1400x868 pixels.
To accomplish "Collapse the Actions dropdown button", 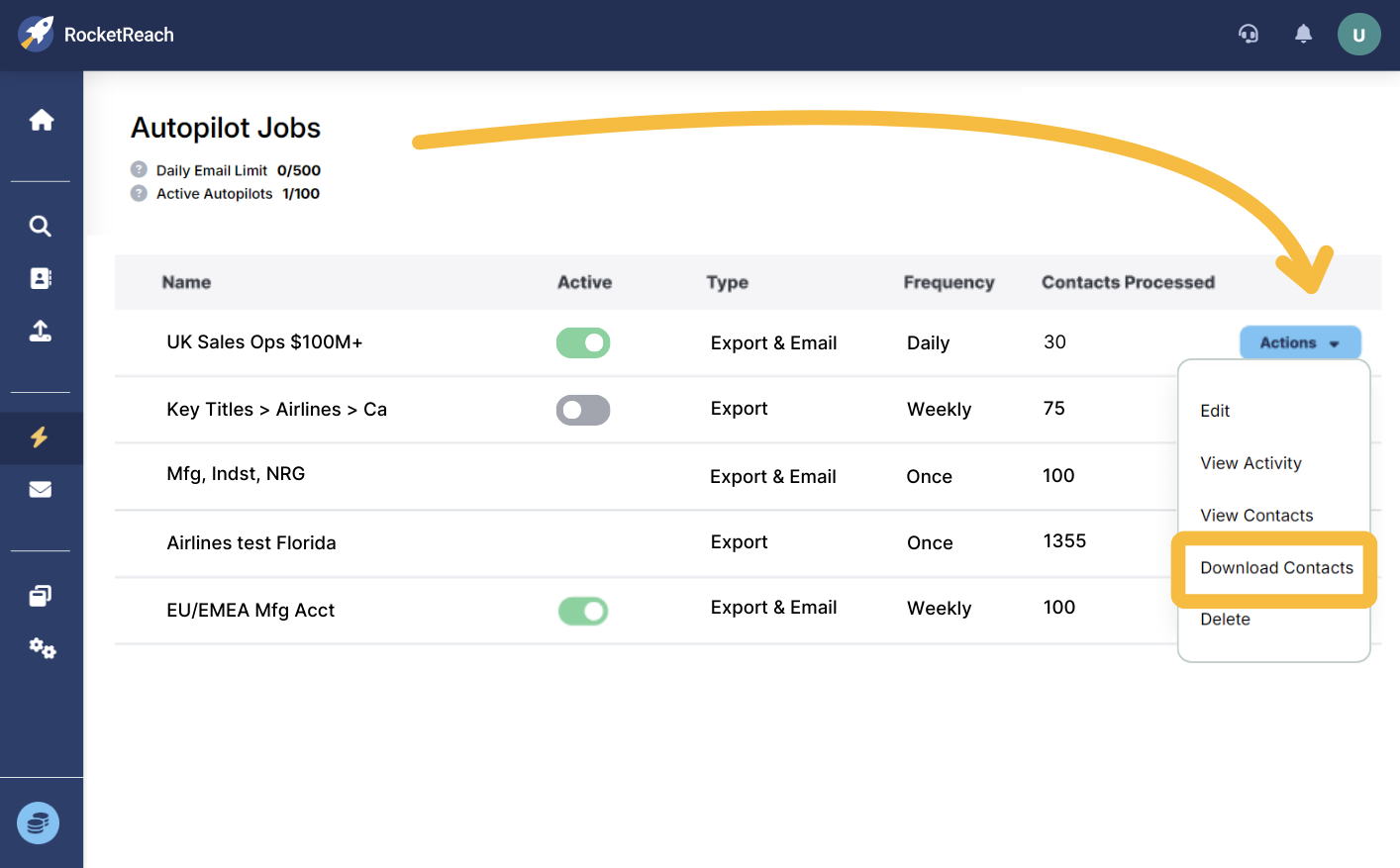I will [x=1299, y=343].
